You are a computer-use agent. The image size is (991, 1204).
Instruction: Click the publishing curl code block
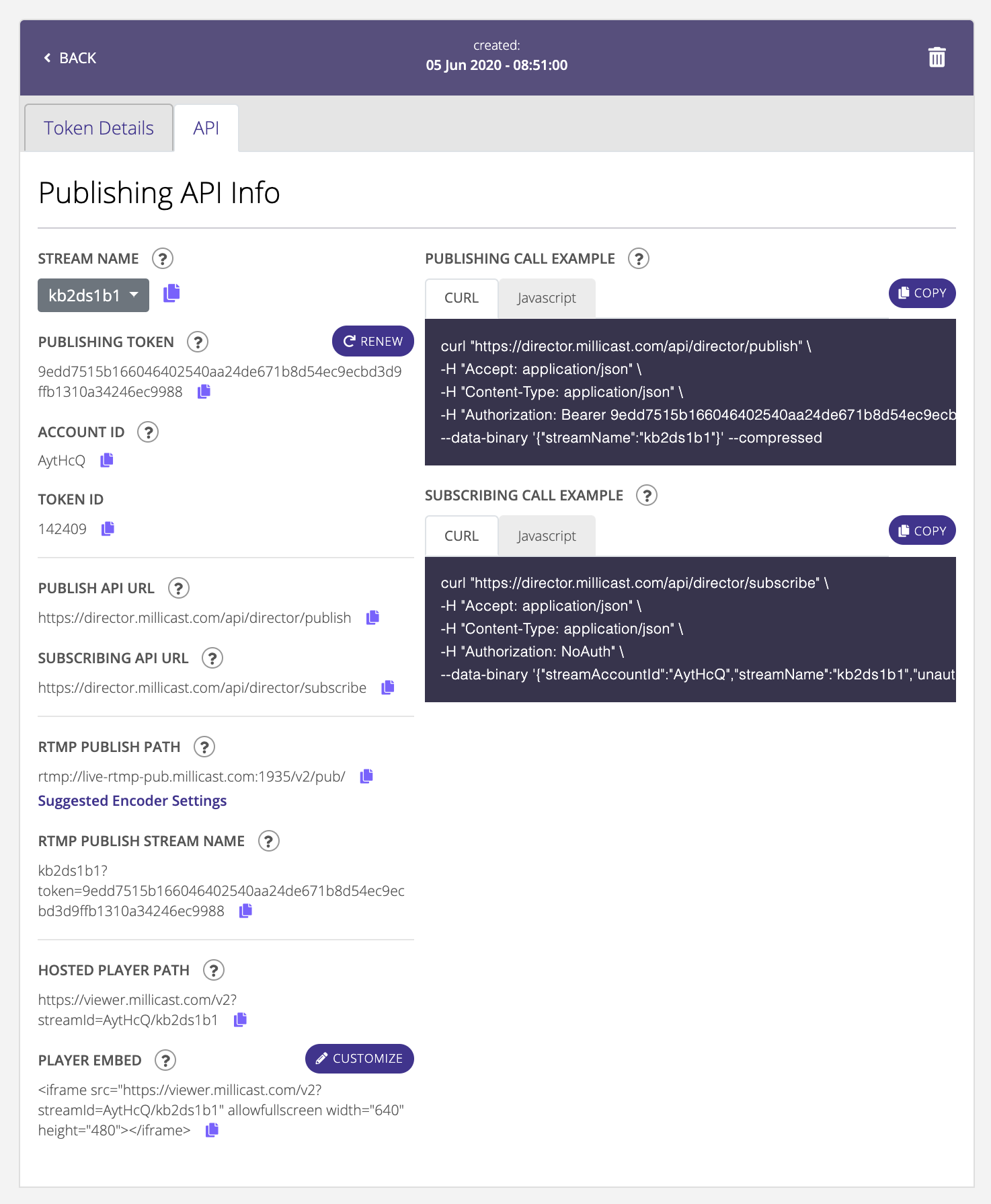pos(690,392)
